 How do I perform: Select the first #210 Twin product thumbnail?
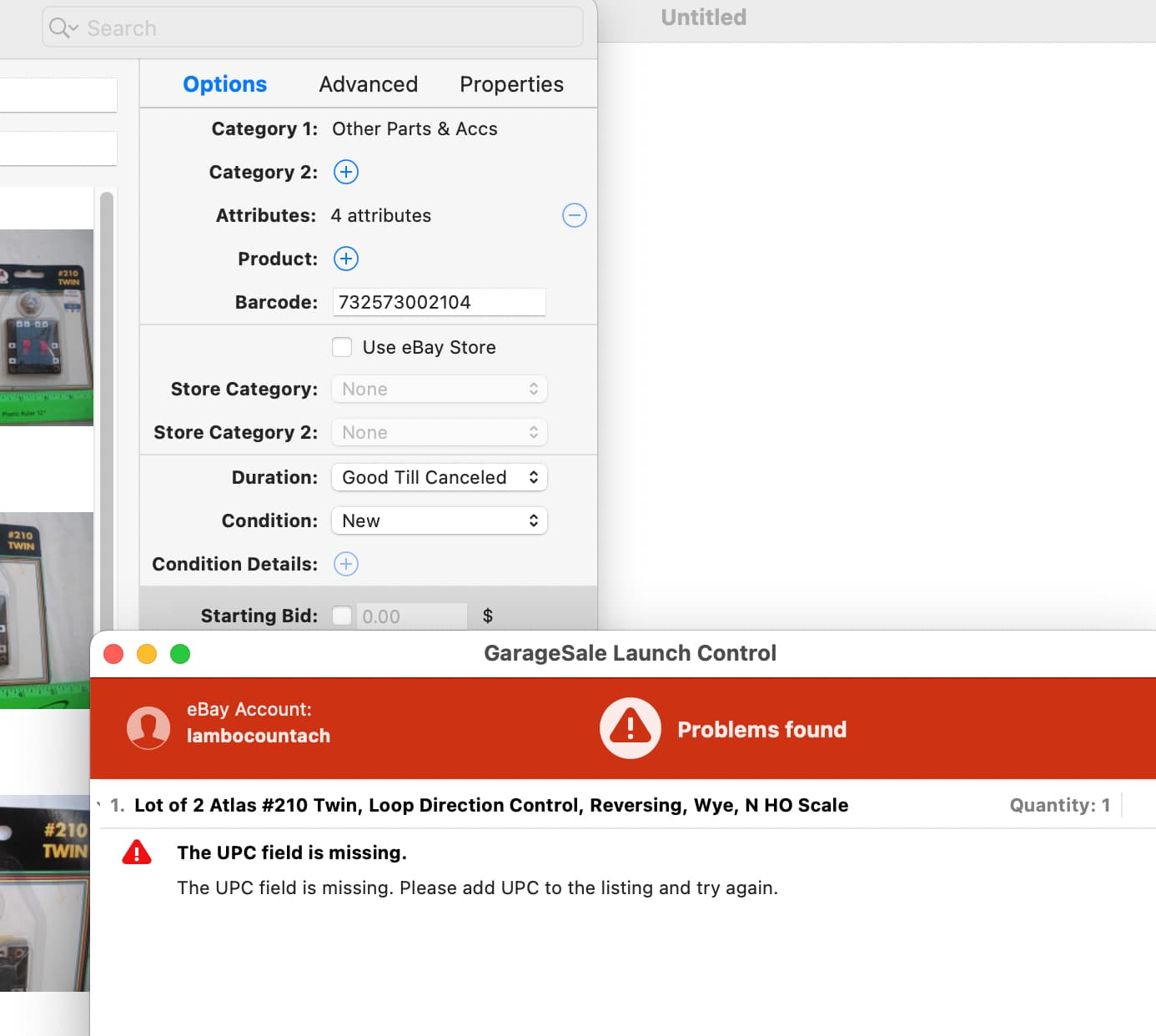coord(47,327)
